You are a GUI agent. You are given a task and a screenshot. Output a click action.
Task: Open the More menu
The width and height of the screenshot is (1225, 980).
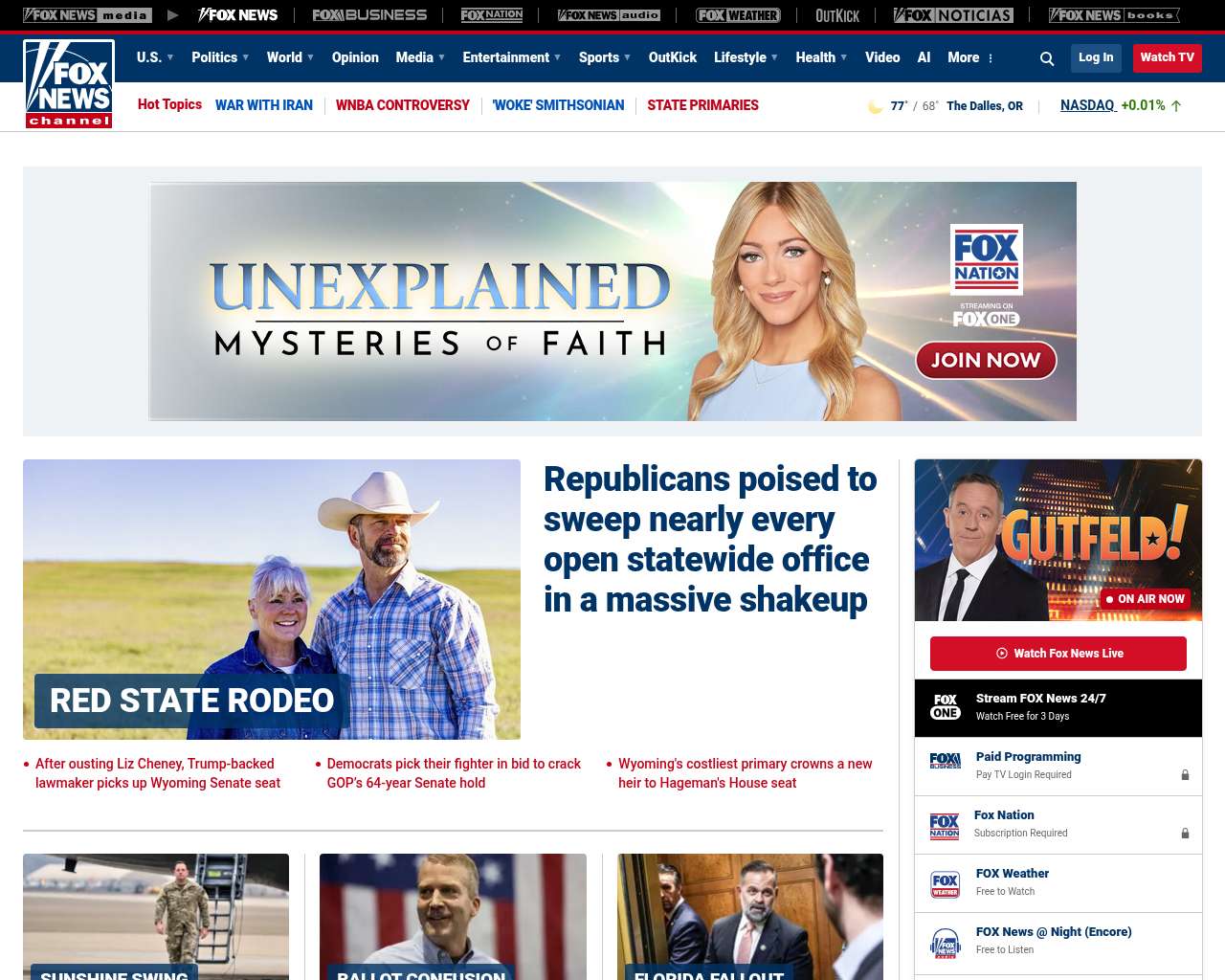click(x=964, y=57)
